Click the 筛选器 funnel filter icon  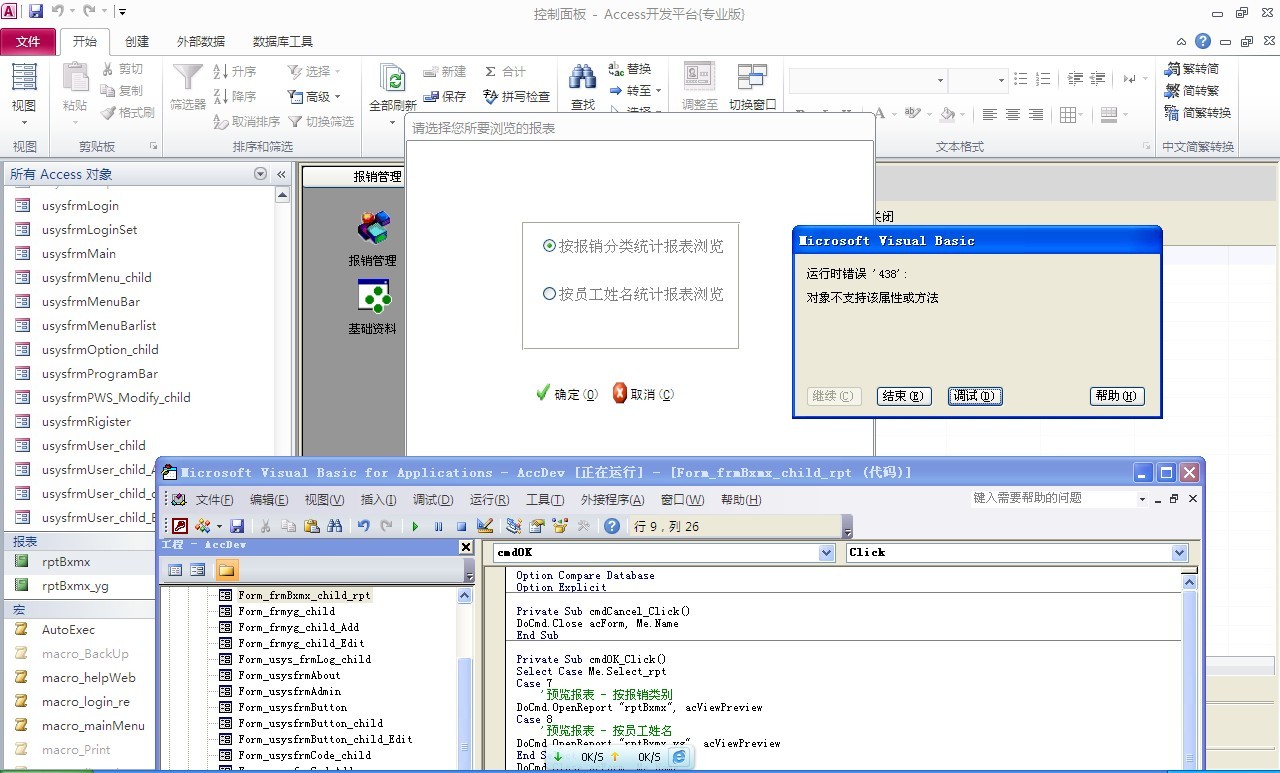(x=188, y=78)
